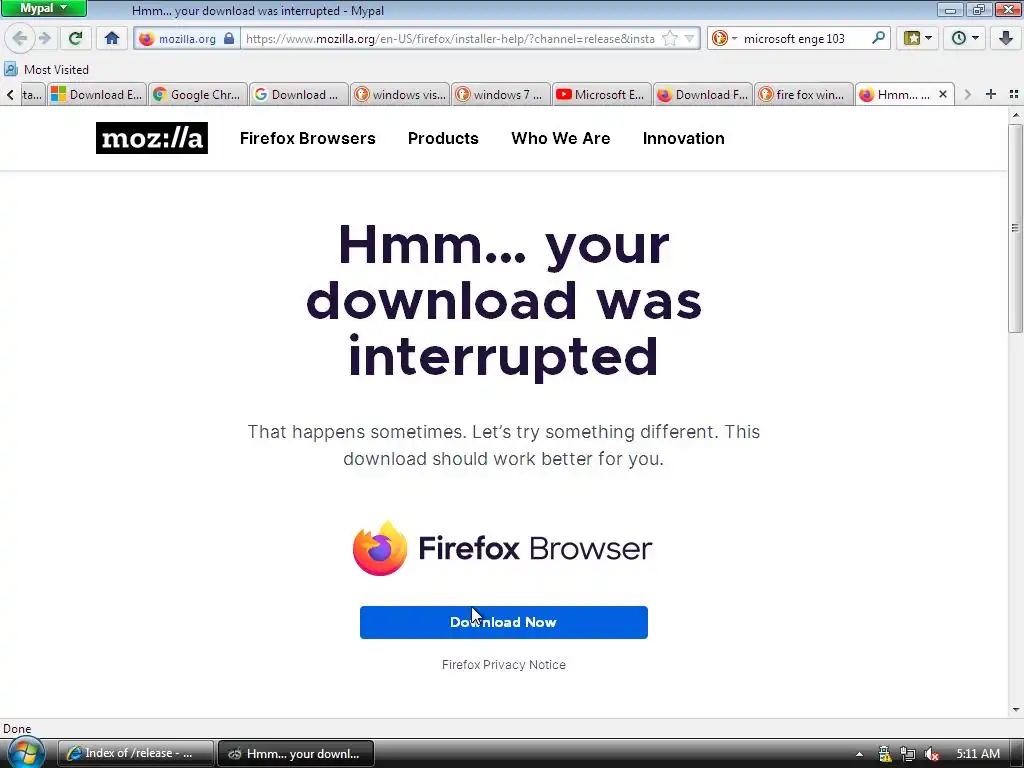Open the list all tabs grid button
1024x768 pixels.
point(1014,94)
